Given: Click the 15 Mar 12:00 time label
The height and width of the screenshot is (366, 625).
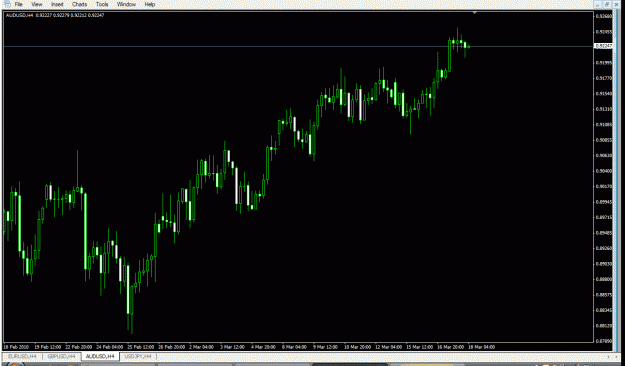Looking at the screenshot, I should tap(420, 347).
